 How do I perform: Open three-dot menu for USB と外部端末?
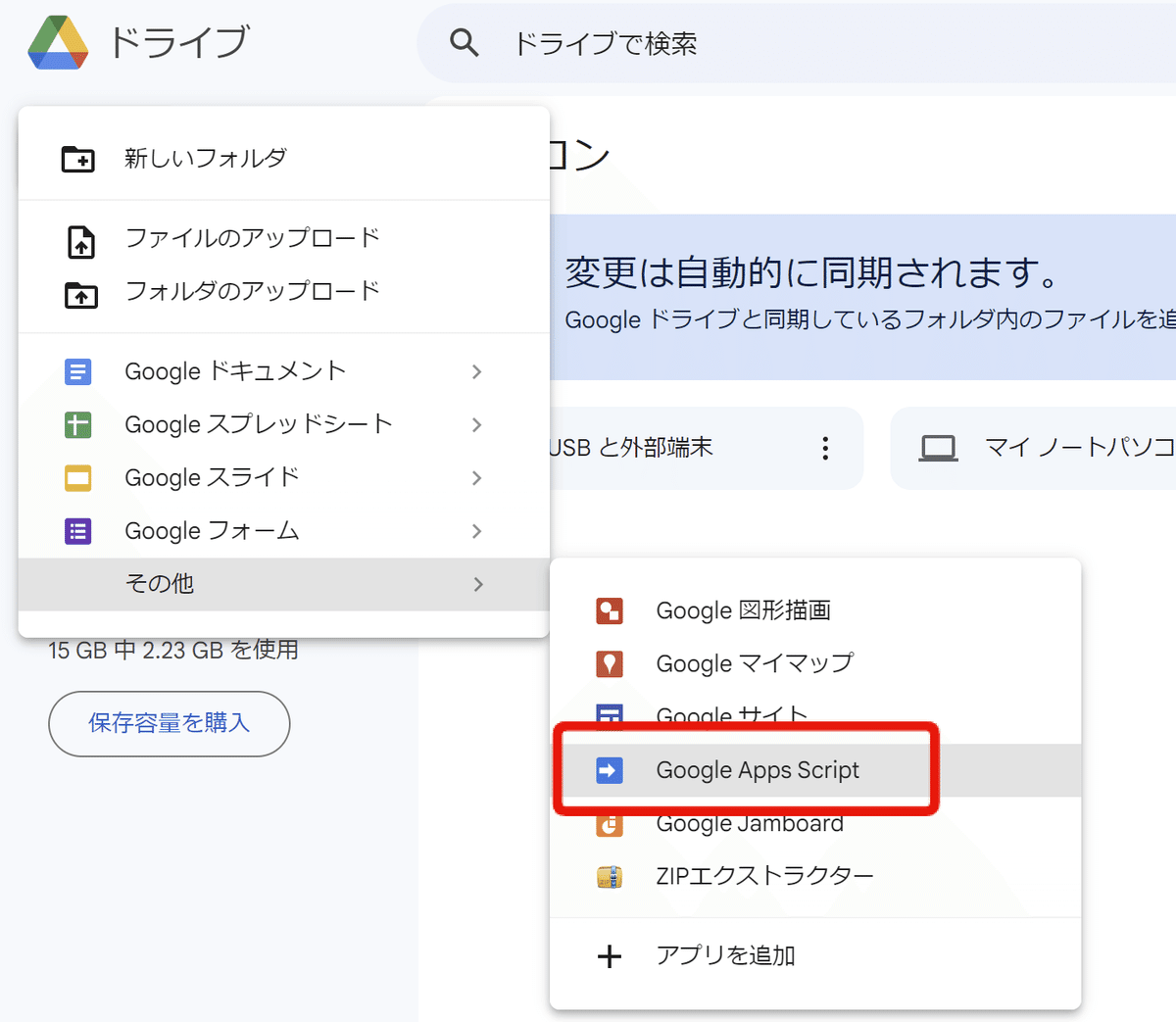point(825,449)
